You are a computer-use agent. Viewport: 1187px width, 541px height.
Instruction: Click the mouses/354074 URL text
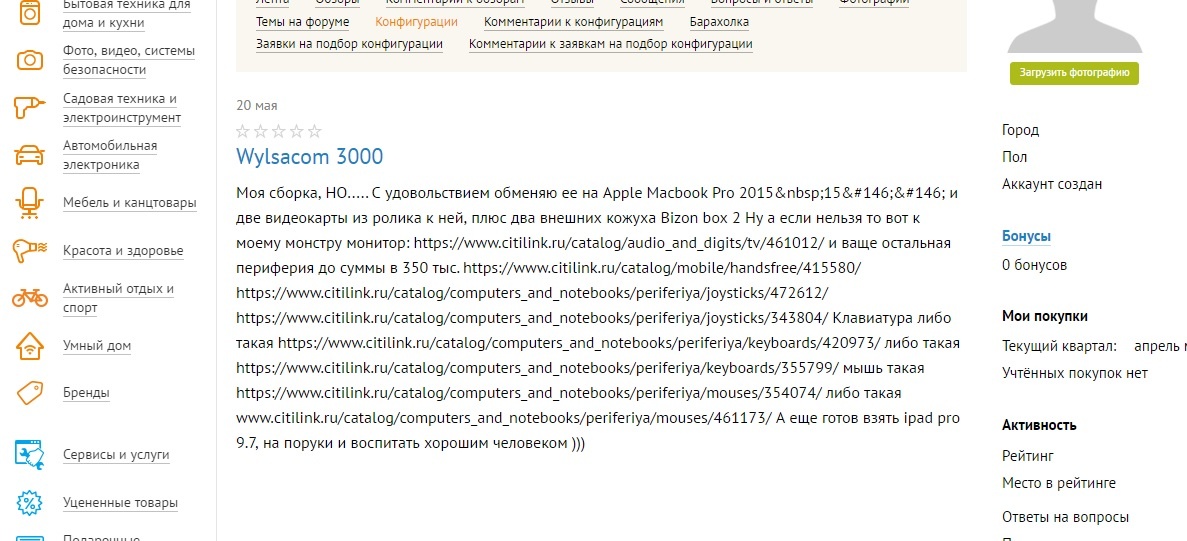coord(529,393)
